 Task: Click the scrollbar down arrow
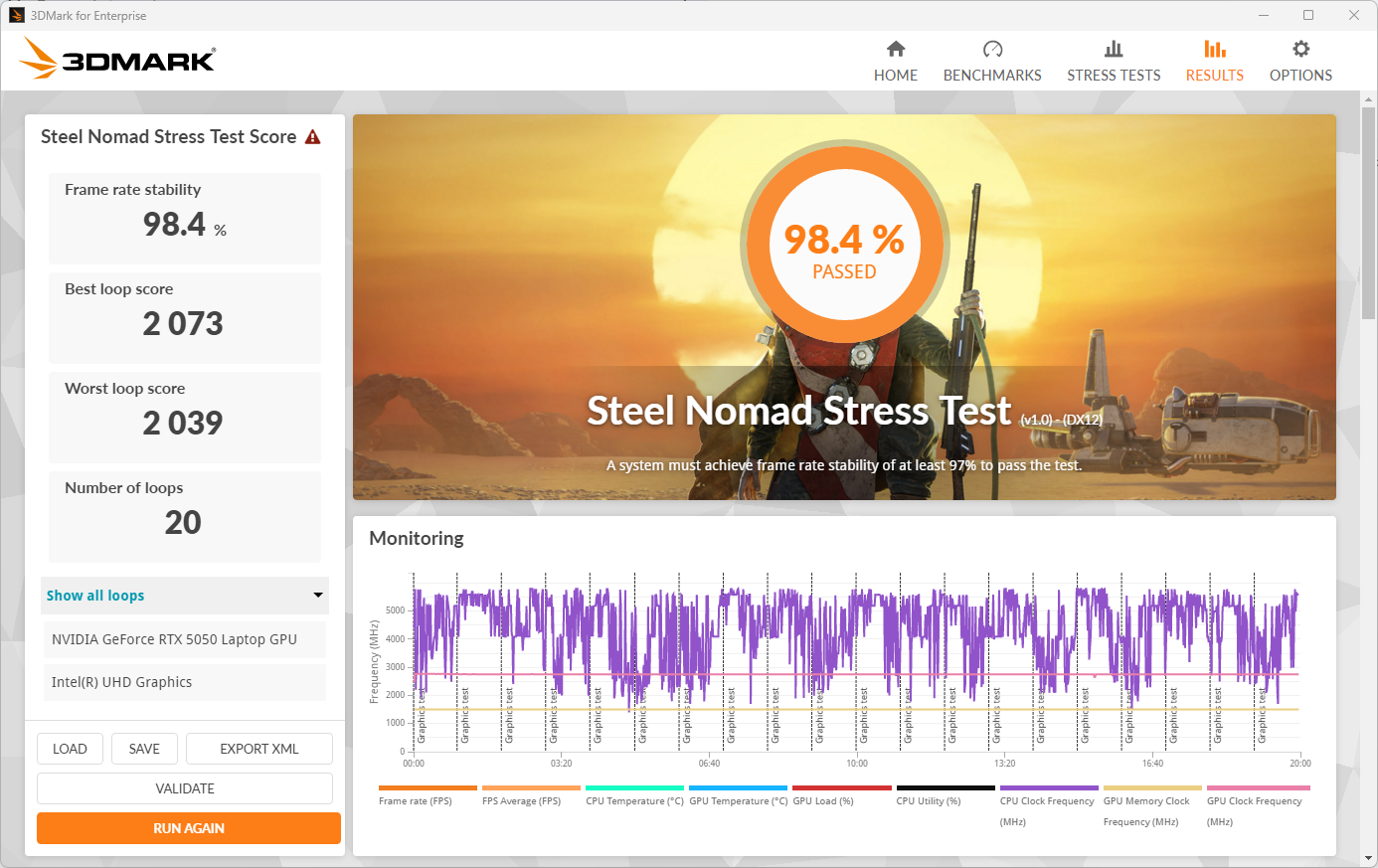click(1369, 857)
